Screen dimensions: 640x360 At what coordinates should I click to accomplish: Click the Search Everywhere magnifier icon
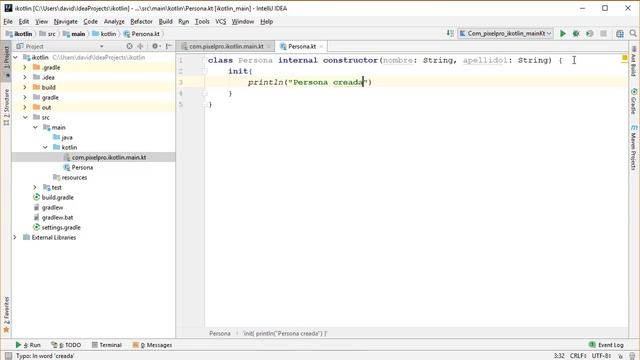(633, 33)
